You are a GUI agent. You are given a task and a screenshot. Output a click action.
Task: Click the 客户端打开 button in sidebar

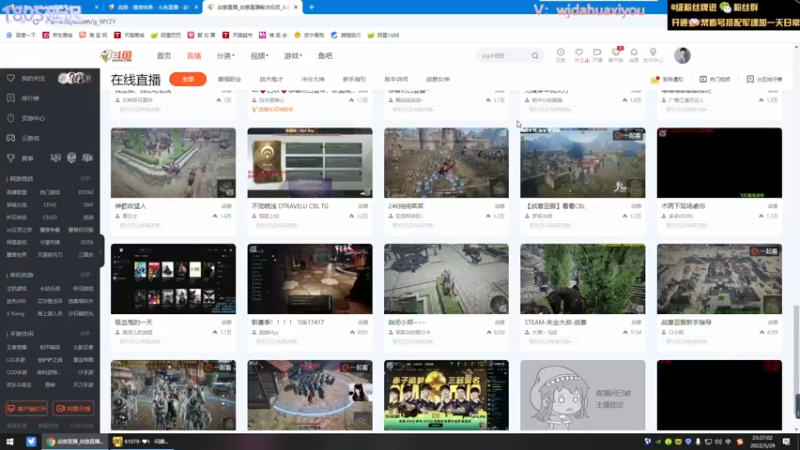pos(27,409)
